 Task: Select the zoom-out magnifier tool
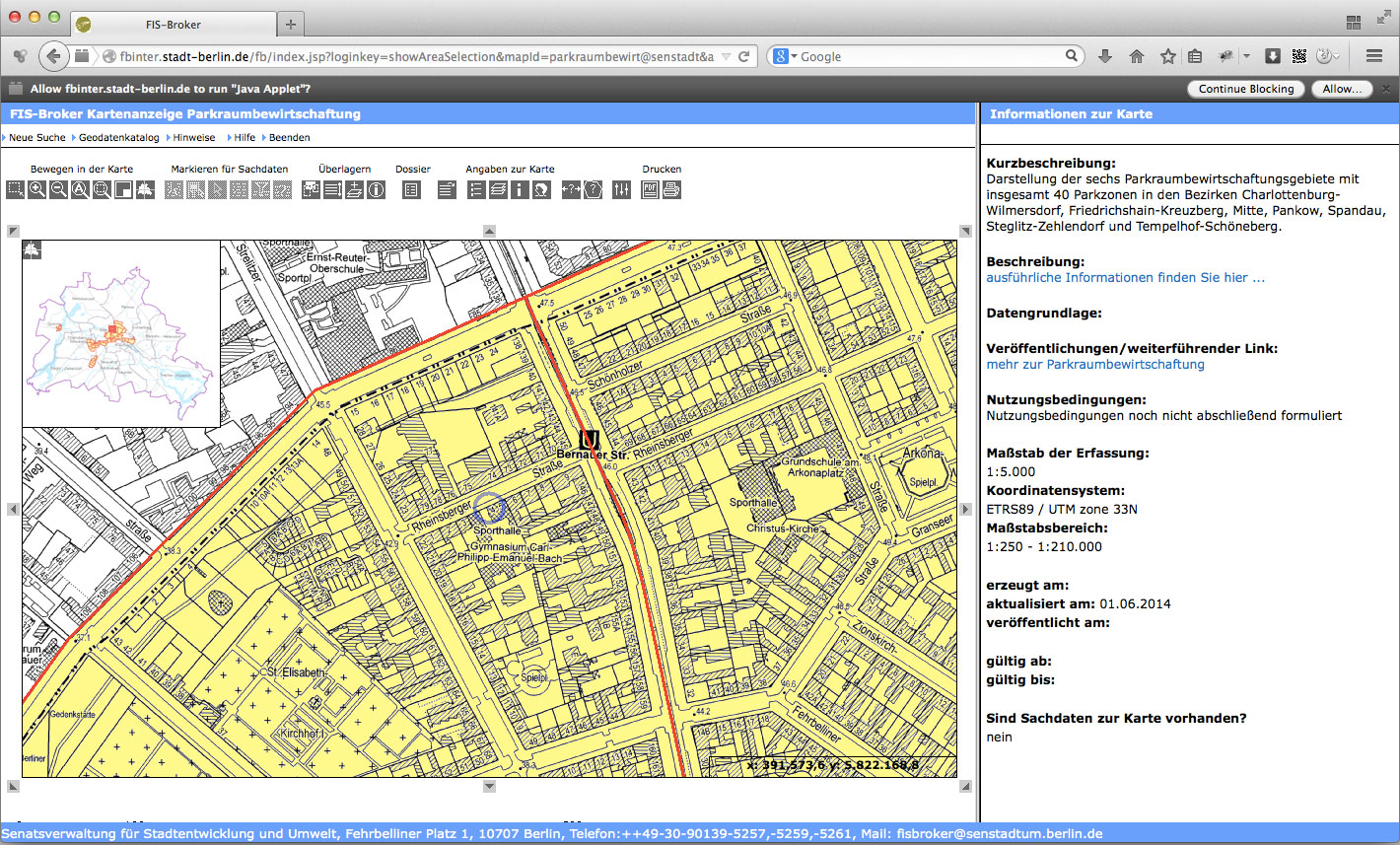[58, 189]
